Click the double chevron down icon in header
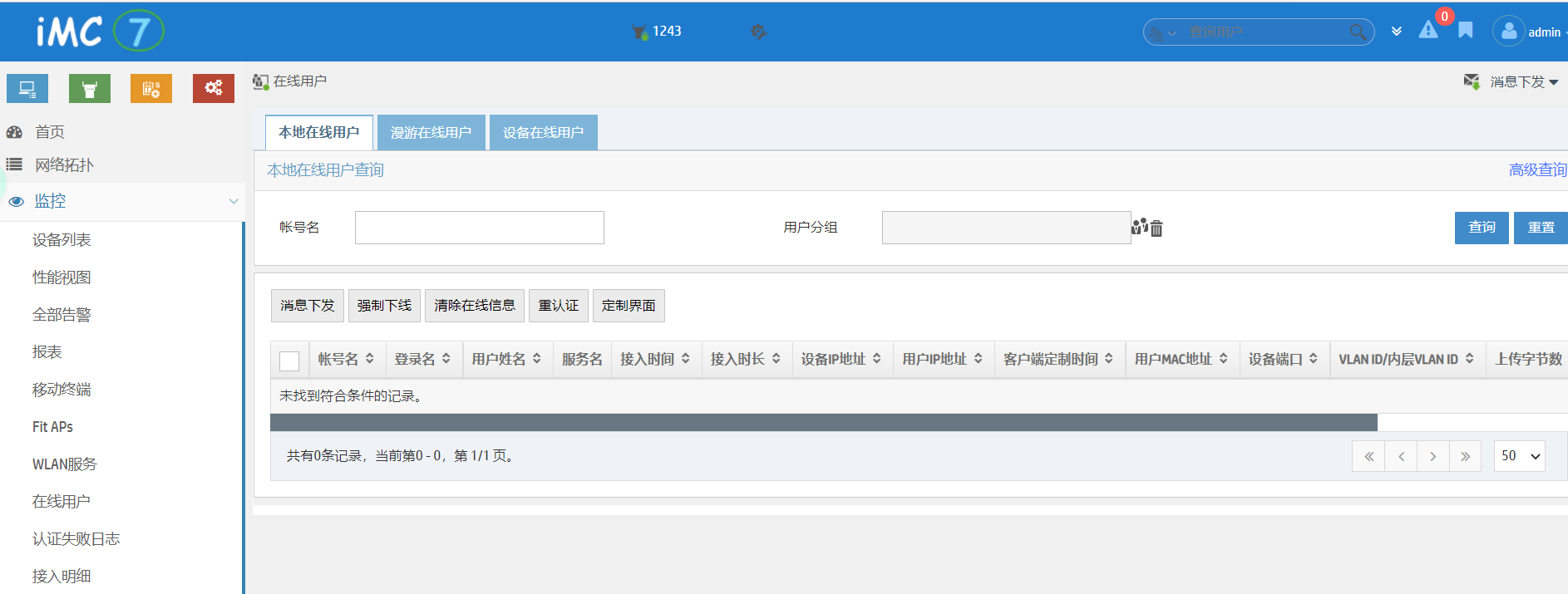 (1397, 32)
